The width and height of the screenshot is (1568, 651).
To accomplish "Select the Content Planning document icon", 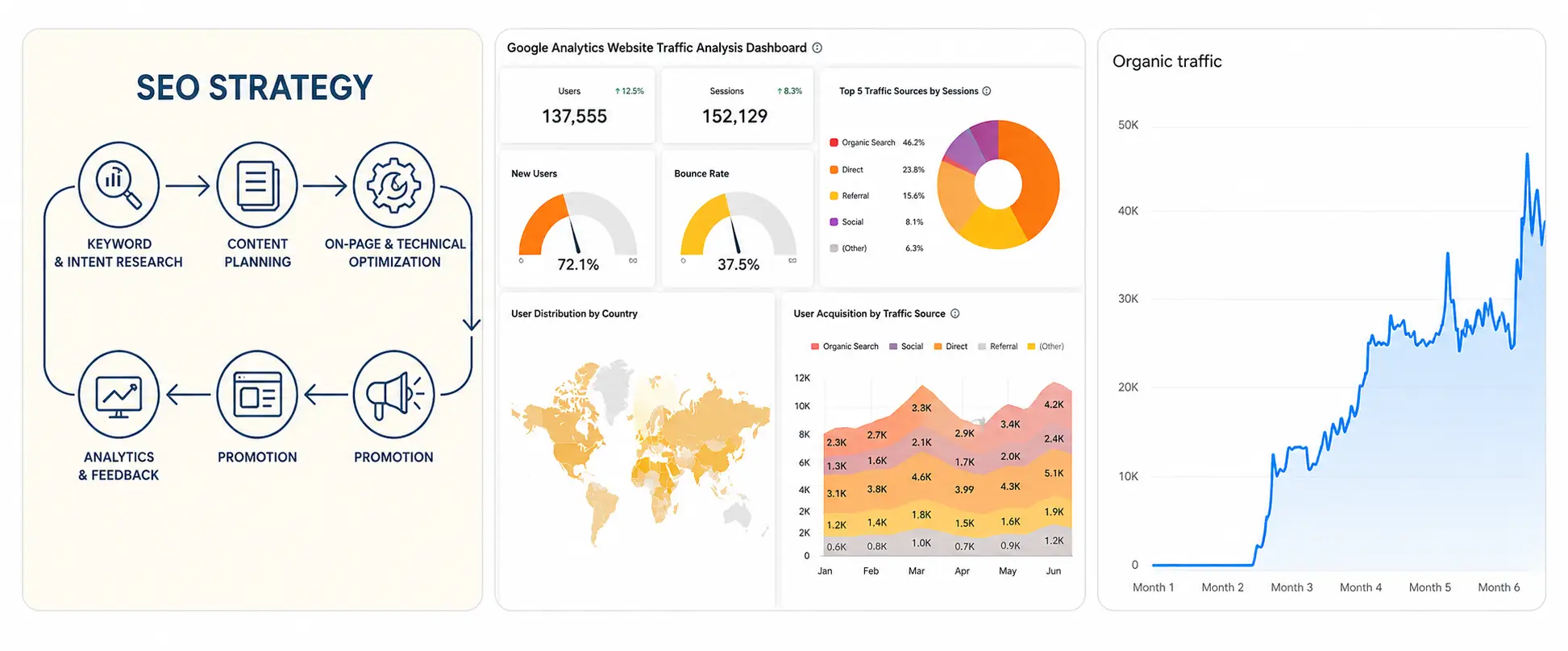I will tap(257, 185).
